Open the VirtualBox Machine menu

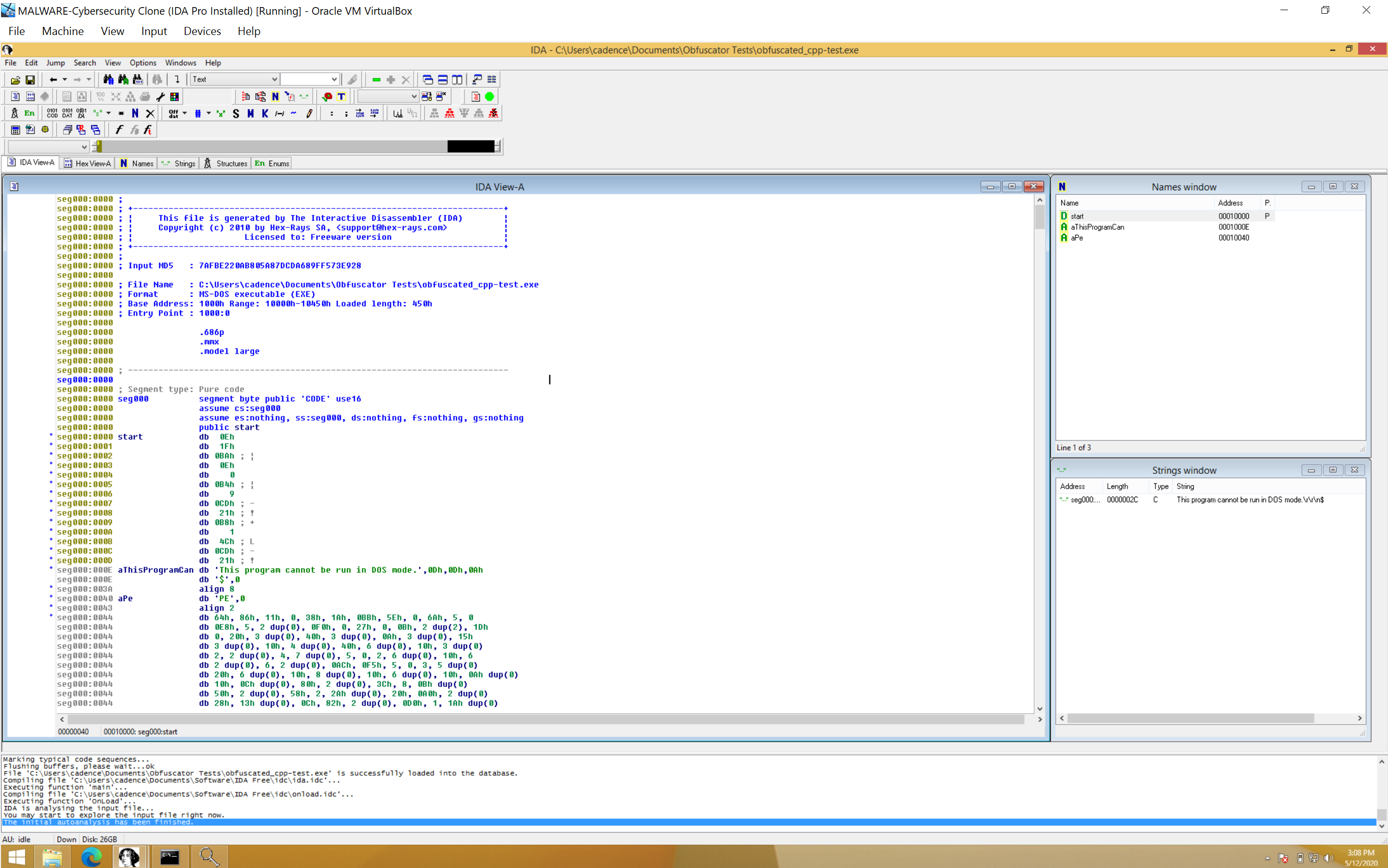point(62,31)
